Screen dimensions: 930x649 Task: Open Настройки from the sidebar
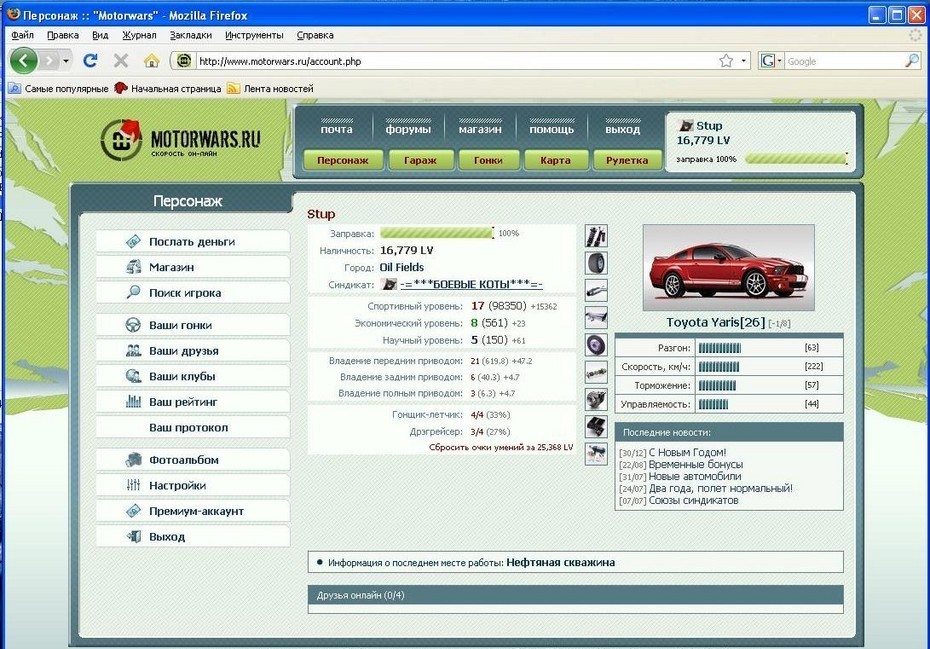pyautogui.click(x=193, y=485)
